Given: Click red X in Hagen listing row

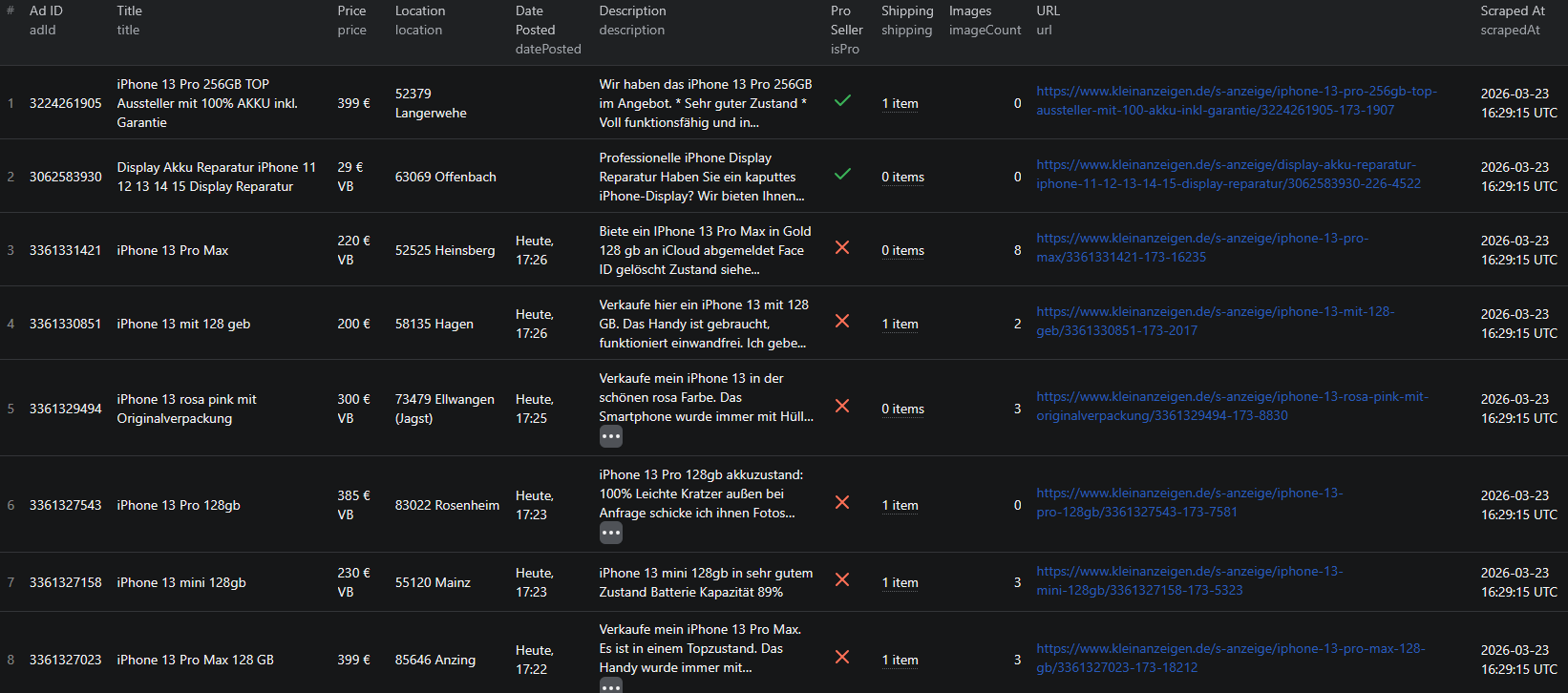Looking at the screenshot, I should [842, 322].
